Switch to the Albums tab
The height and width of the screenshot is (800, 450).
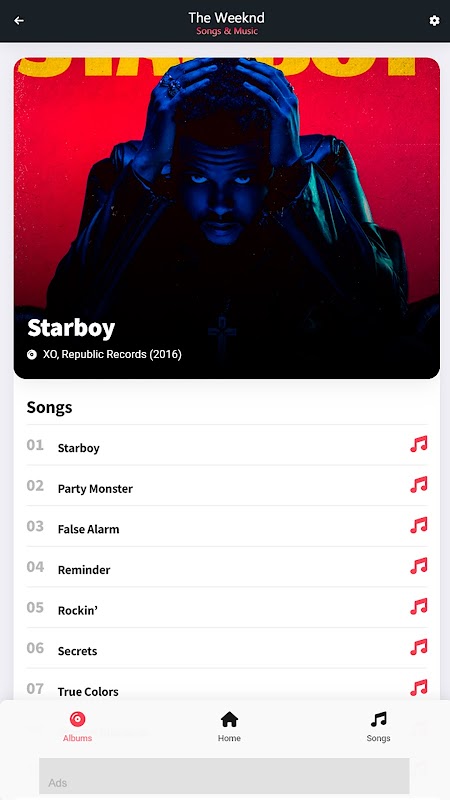click(x=78, y=727)
